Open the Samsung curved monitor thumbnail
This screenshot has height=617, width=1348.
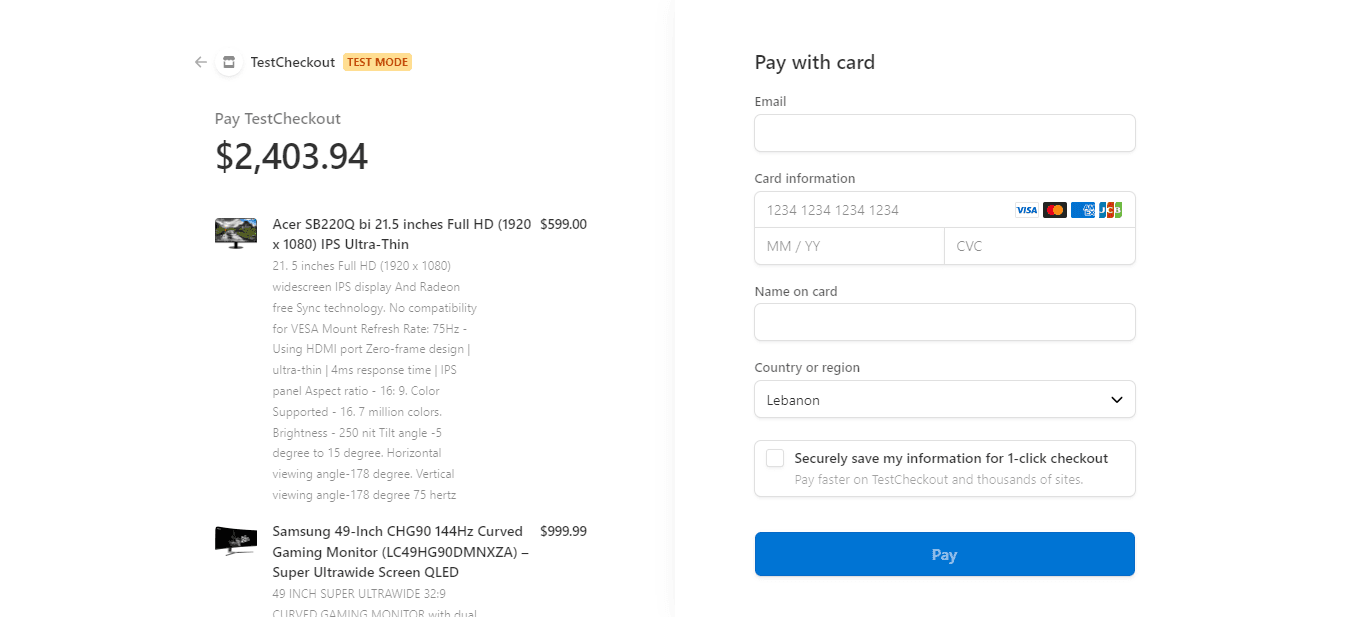(236, 541)
